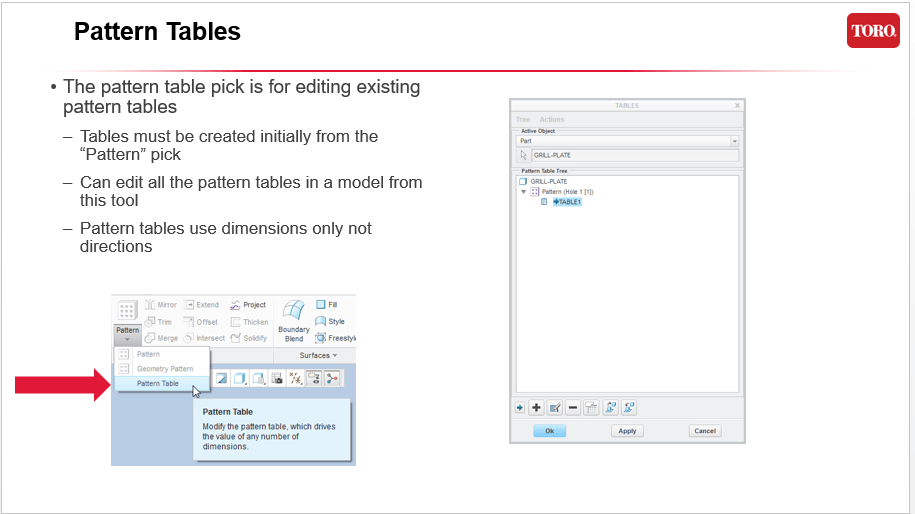The height and width of the screenshot is (514, 915).
Task: Open the Active Object Part dropdown
Action: tap(628, 141)
